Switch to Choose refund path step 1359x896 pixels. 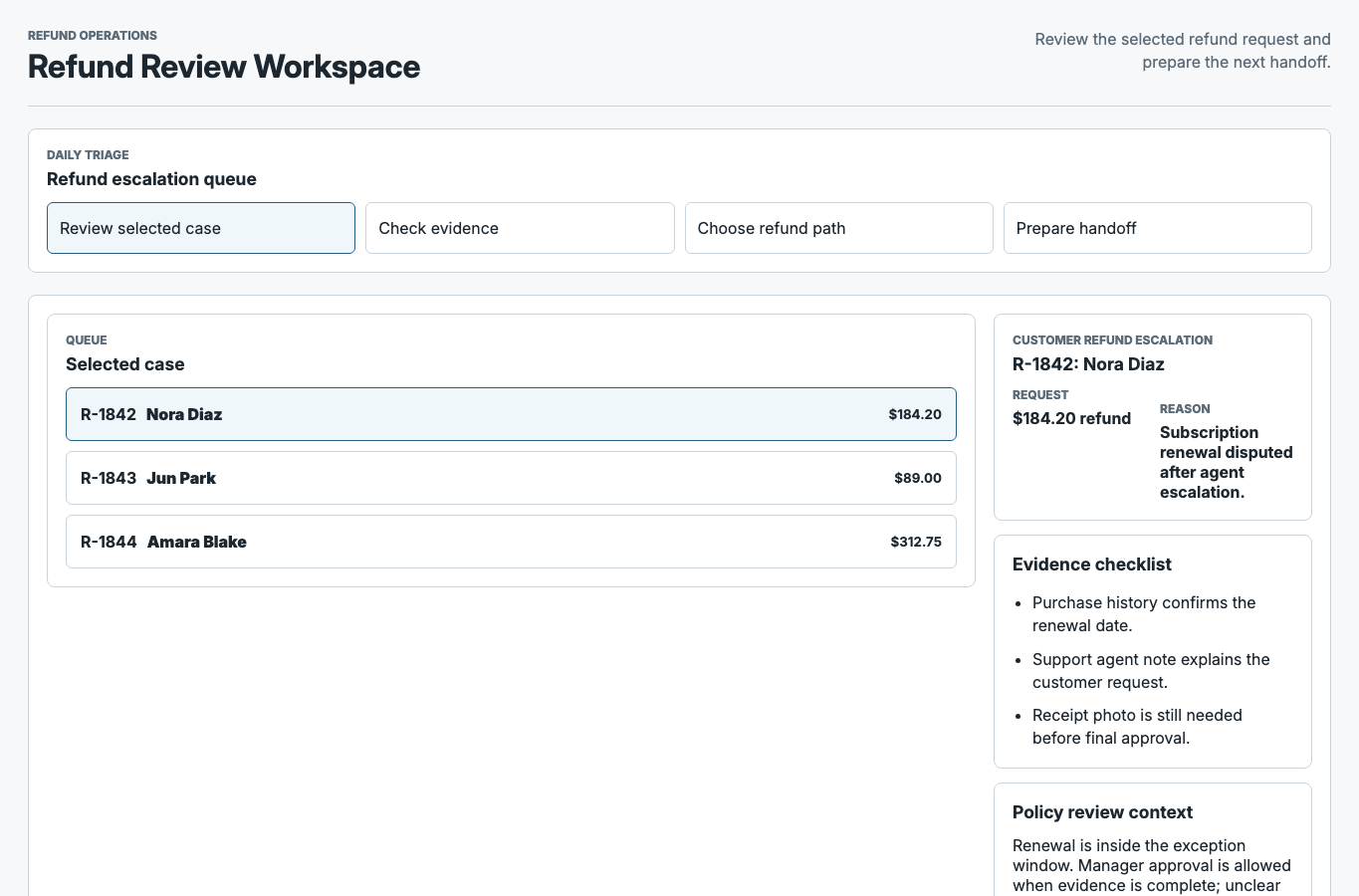839,228
